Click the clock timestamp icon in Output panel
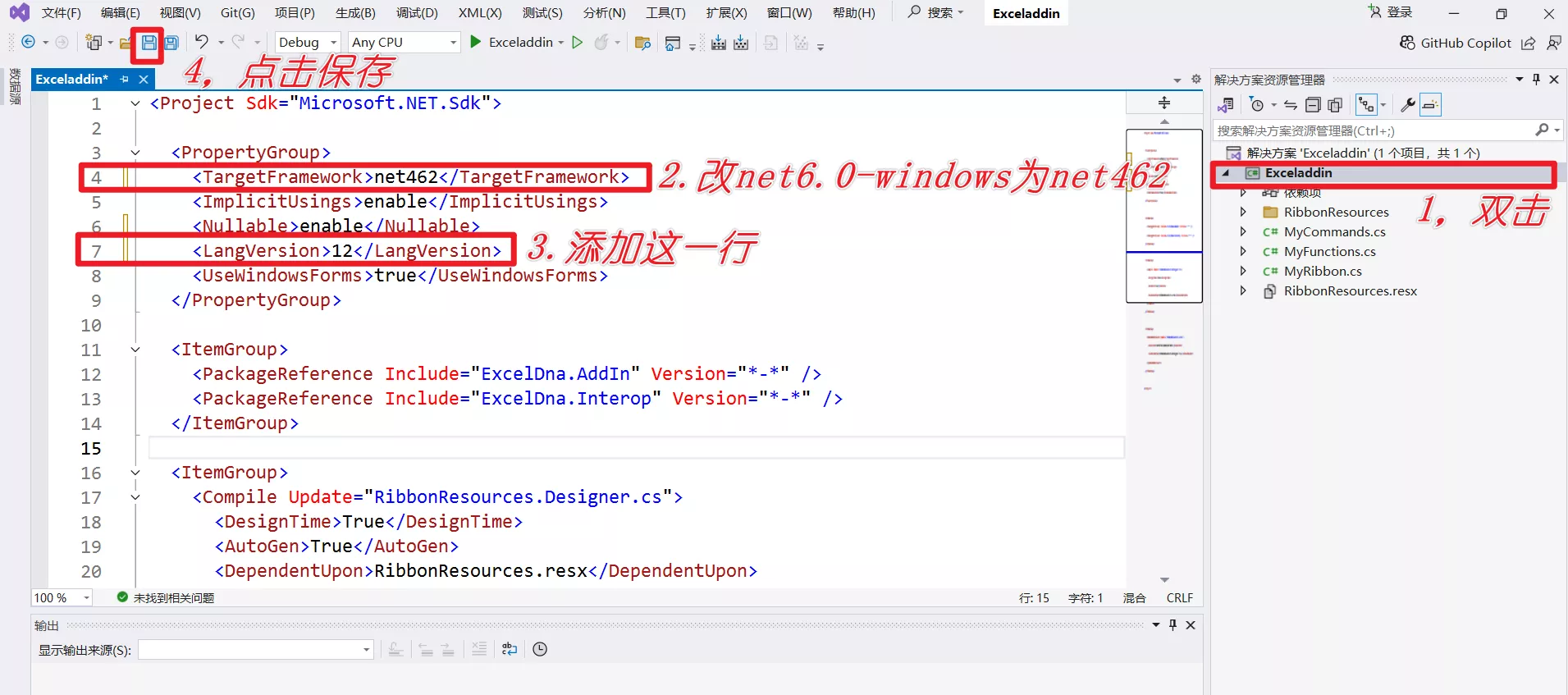1568x695 pixels. tap(540, 649)
